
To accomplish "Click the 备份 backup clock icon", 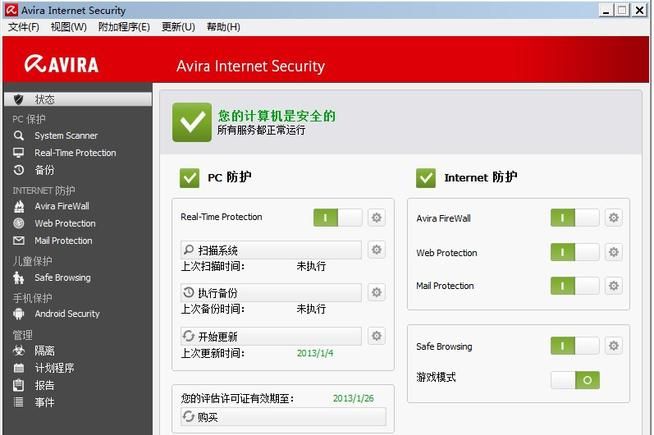I will [18, 170].
